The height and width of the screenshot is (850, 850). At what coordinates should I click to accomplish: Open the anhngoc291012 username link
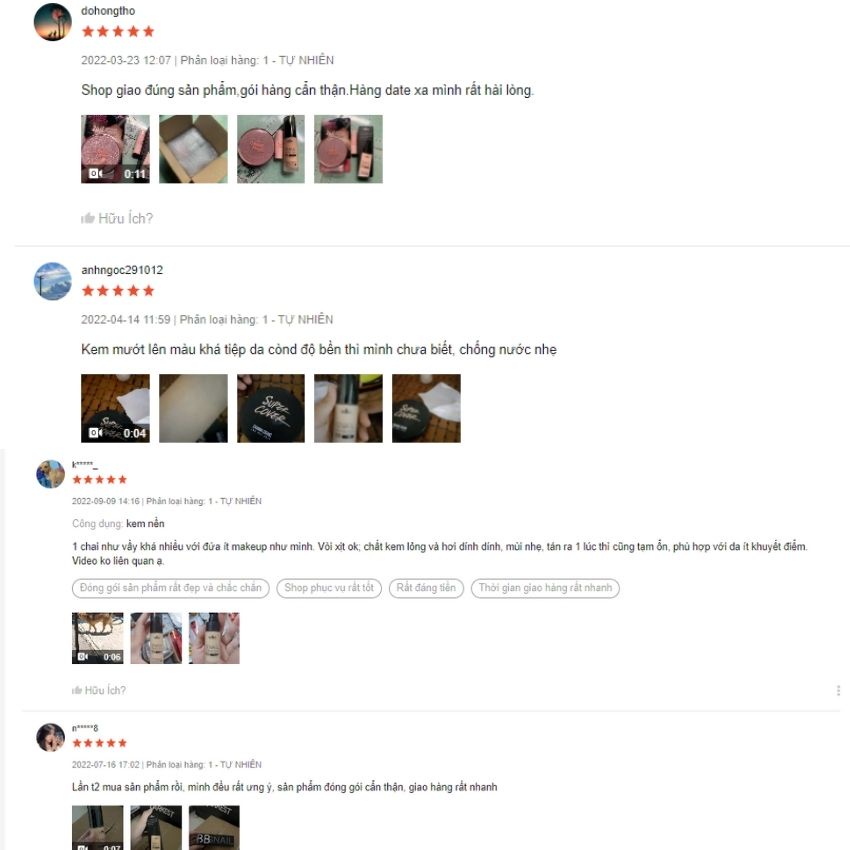(122, 270)
